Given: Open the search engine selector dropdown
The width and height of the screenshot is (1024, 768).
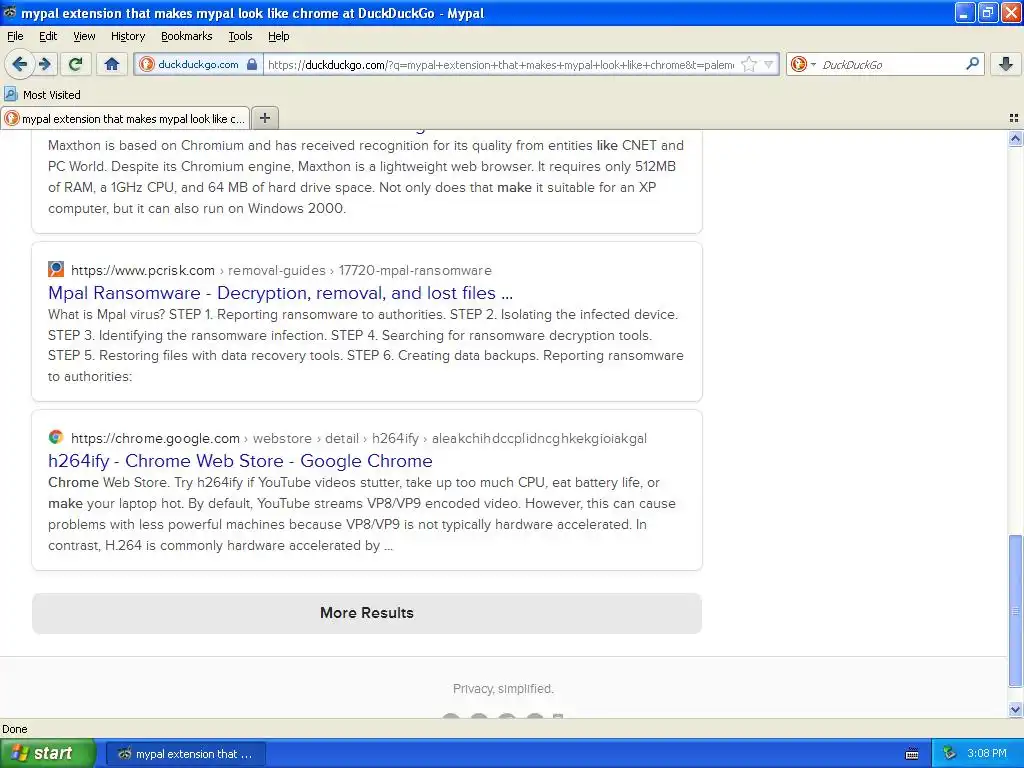Looking at the screenshot, I should click(803, 64).
